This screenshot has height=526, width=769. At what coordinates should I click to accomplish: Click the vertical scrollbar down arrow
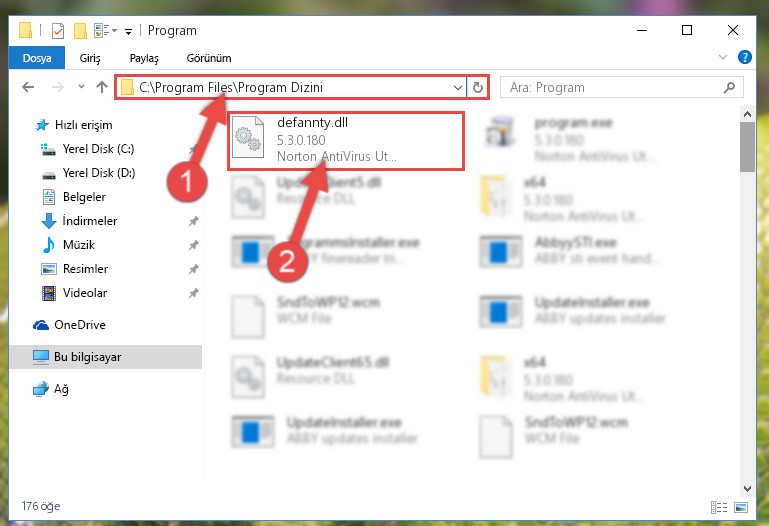click(747, 488)
